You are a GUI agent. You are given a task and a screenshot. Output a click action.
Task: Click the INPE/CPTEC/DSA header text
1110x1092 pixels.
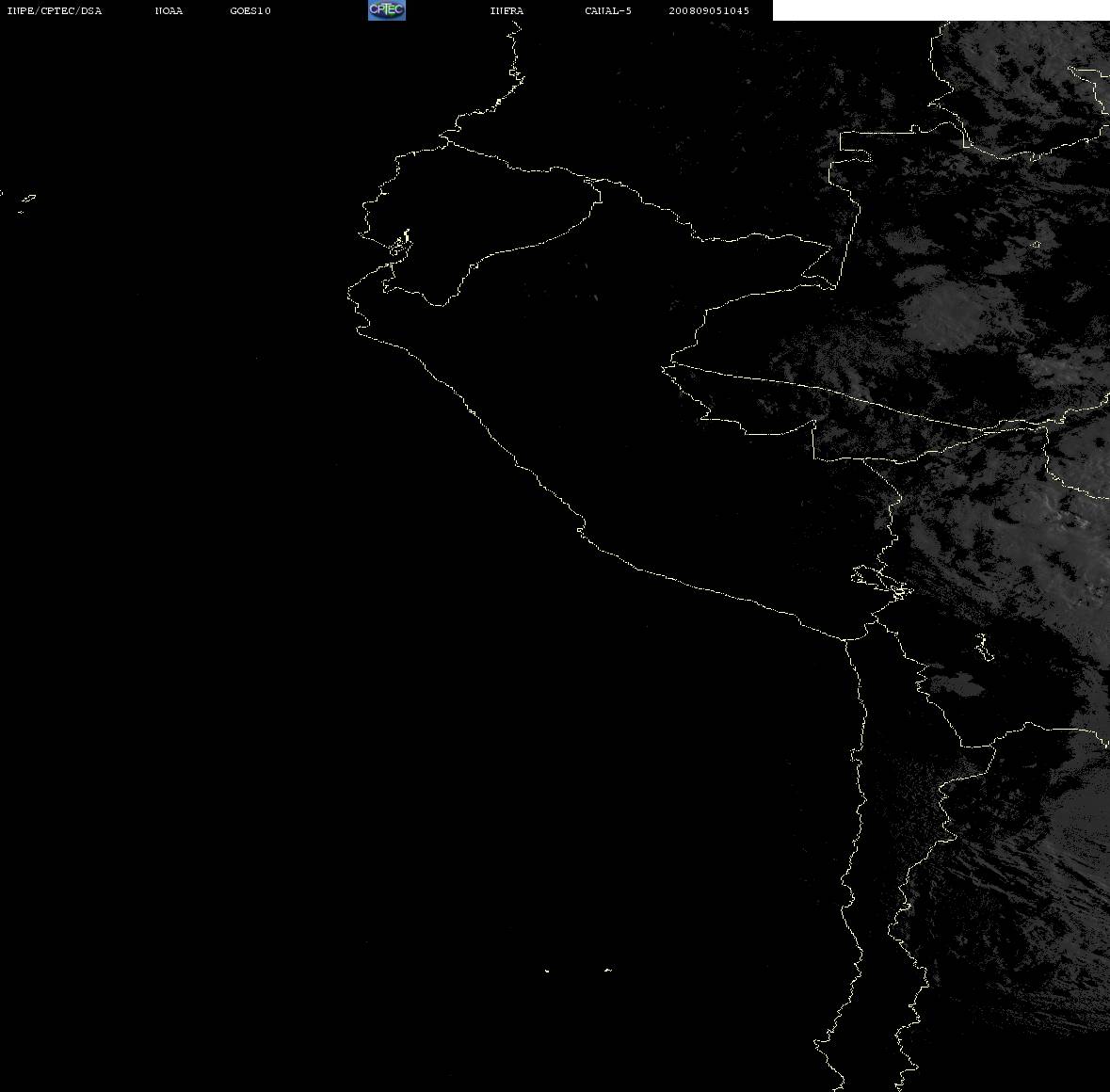[x=54, y=10]
